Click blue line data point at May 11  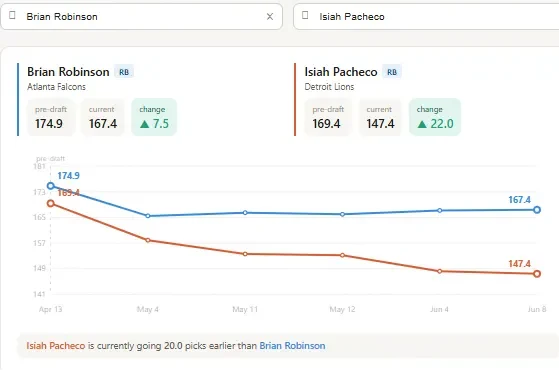click(245, 213)
